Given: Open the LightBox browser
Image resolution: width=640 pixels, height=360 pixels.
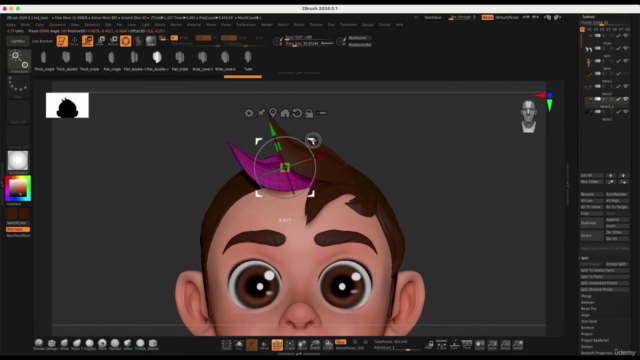Looking at the screenshot, I should point(18,41).
